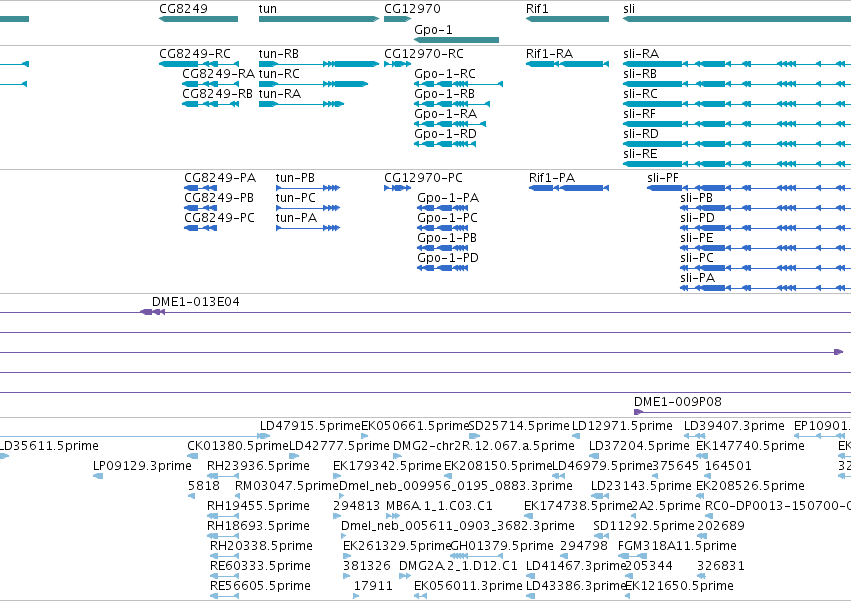Select transcript sli-RC
The width and height of the screenshot is (851, 601).
(x=737, y=104)
